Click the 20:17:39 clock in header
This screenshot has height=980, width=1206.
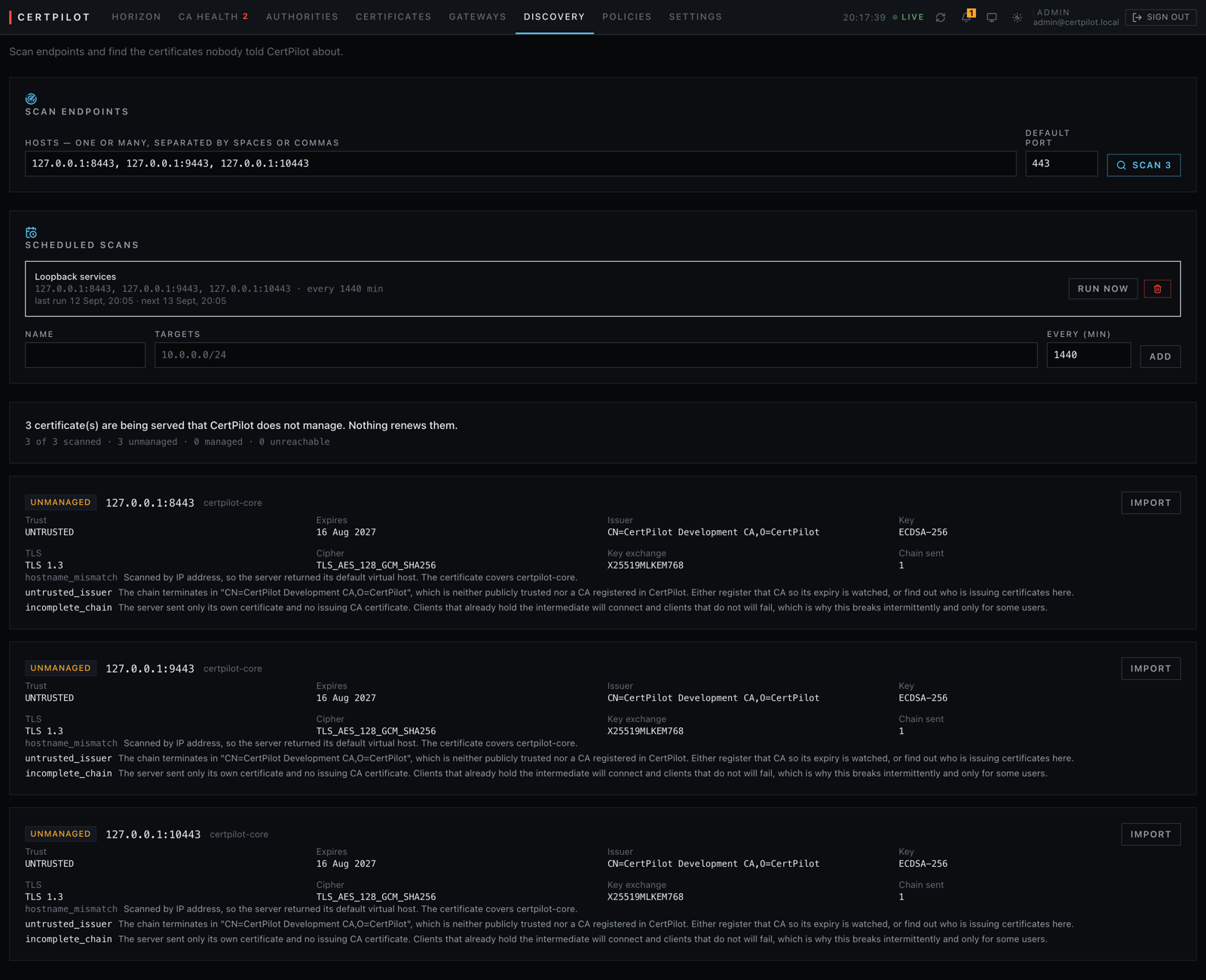coord(864,17)
